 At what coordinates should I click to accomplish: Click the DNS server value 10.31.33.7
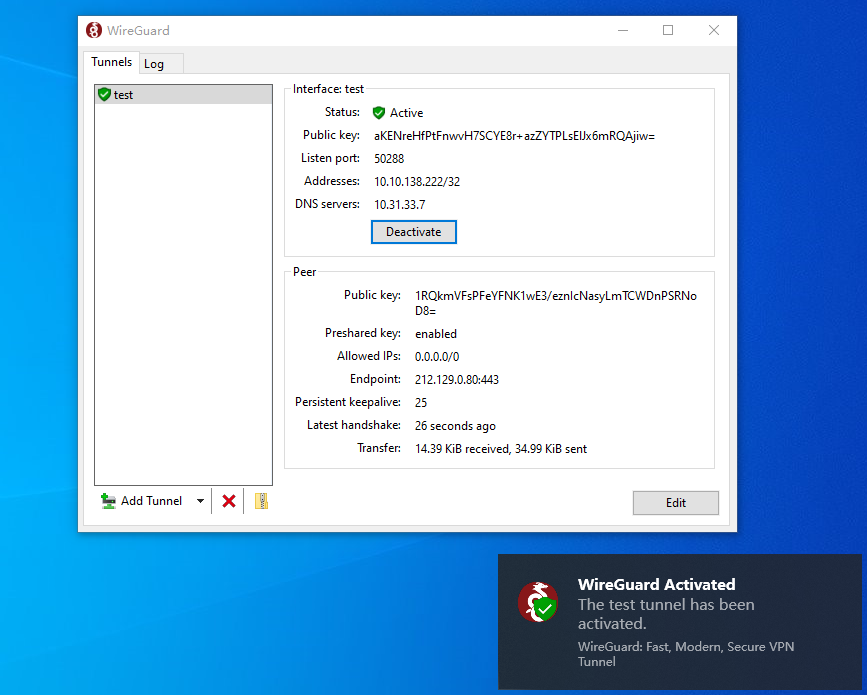tap(400, 205)
